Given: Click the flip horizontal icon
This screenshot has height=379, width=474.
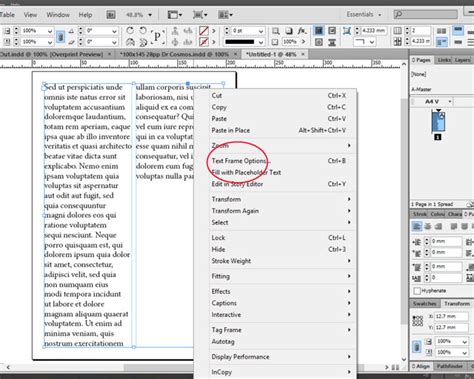Looking at the screenshot, I should click(130, 42).
